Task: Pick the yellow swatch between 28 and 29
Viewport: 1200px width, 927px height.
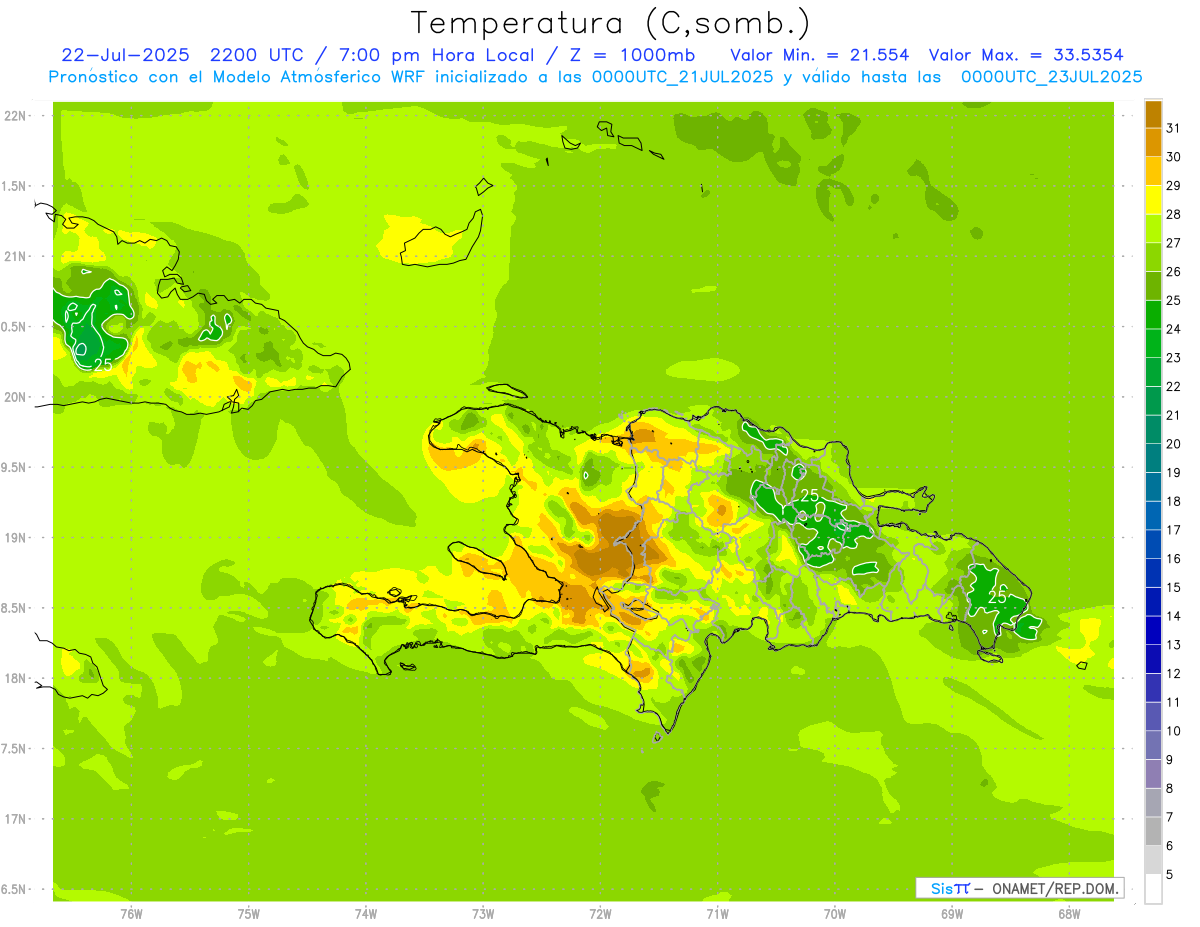Action: [x=1153, y=200]
